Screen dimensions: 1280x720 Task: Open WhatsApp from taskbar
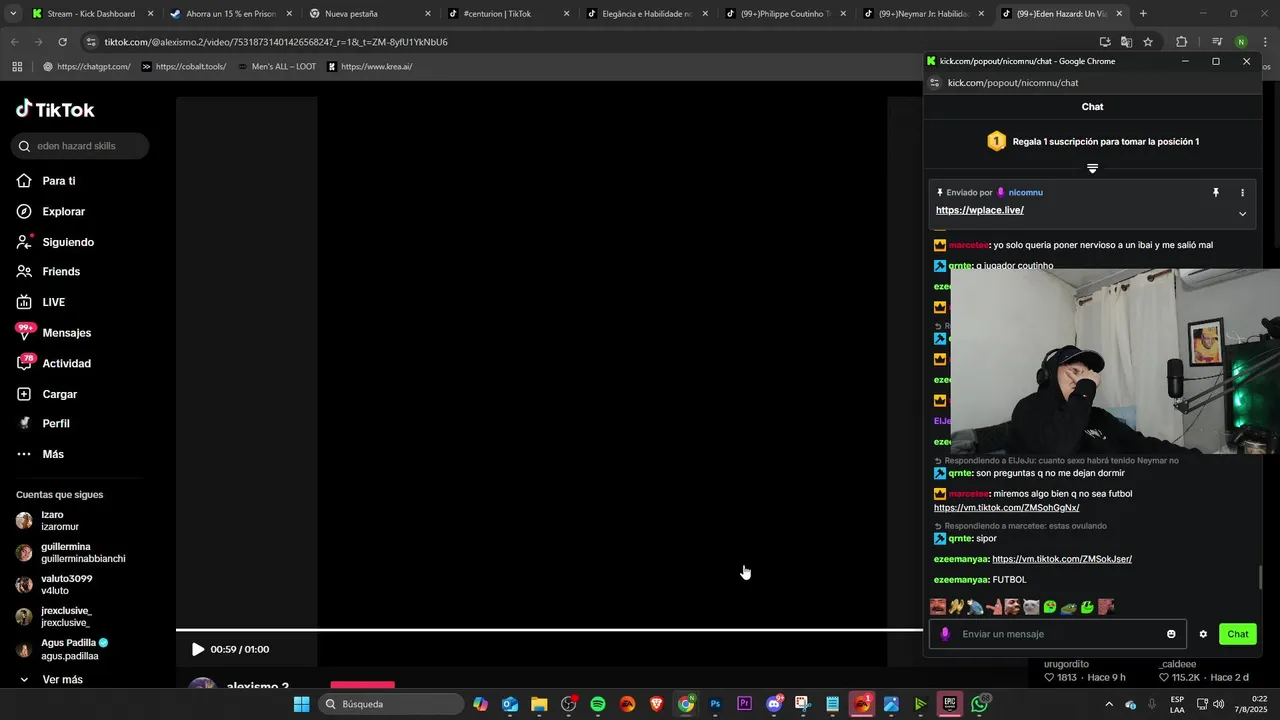[979, 704]
